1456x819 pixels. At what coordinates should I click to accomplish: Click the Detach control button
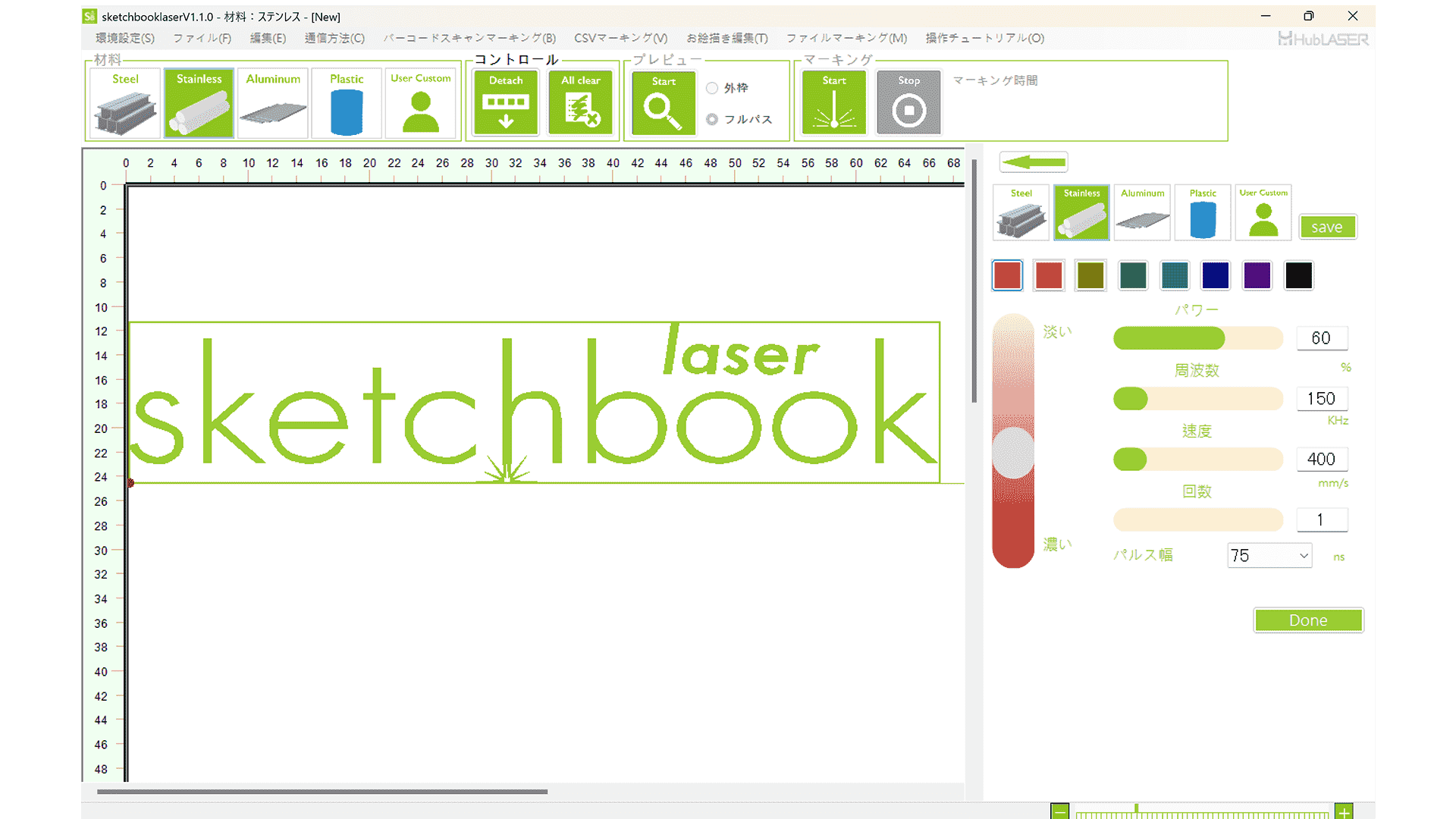pyautogui.click(x=506, y=103)
